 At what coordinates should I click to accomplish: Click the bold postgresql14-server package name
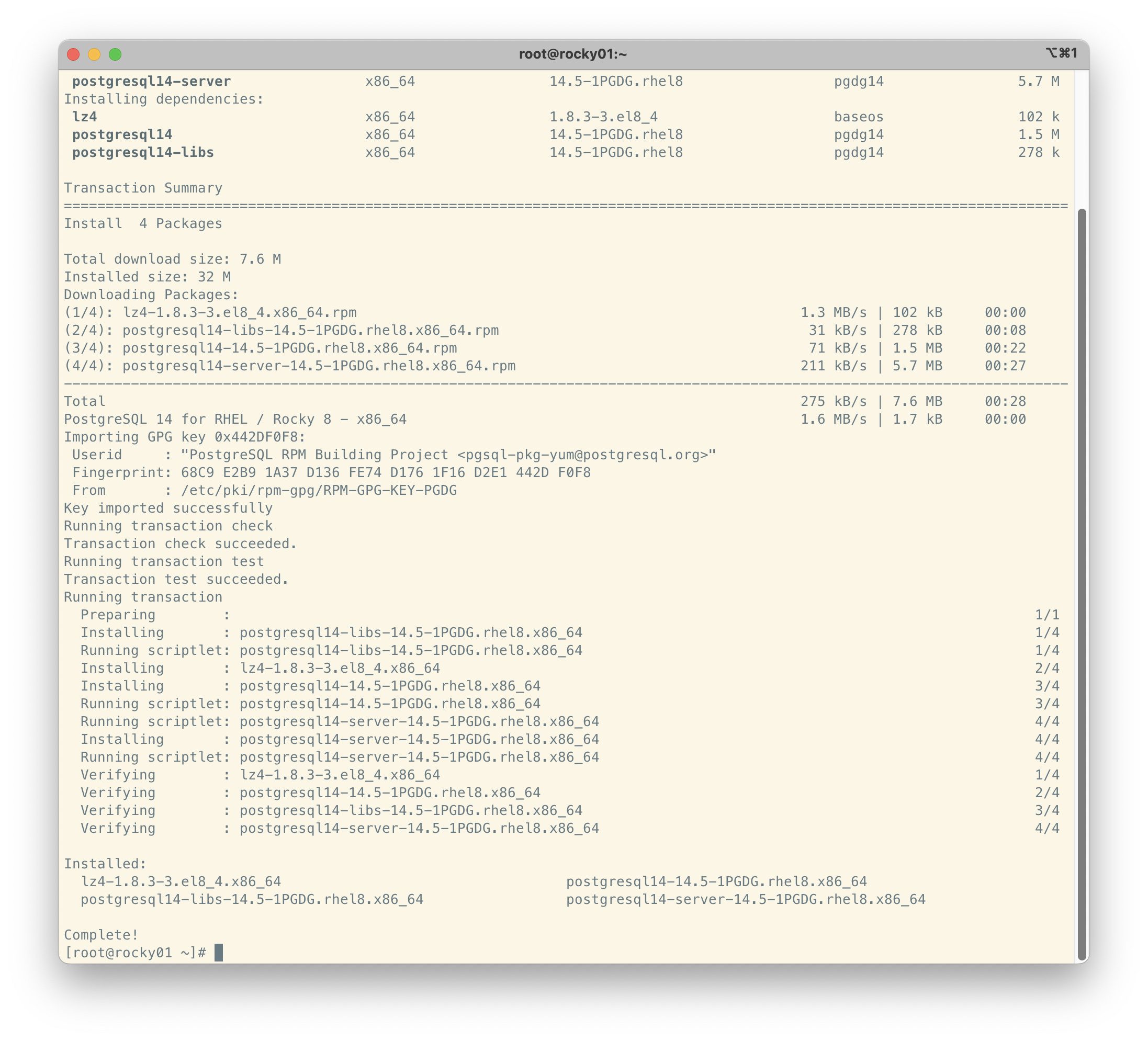pos(151,82)
